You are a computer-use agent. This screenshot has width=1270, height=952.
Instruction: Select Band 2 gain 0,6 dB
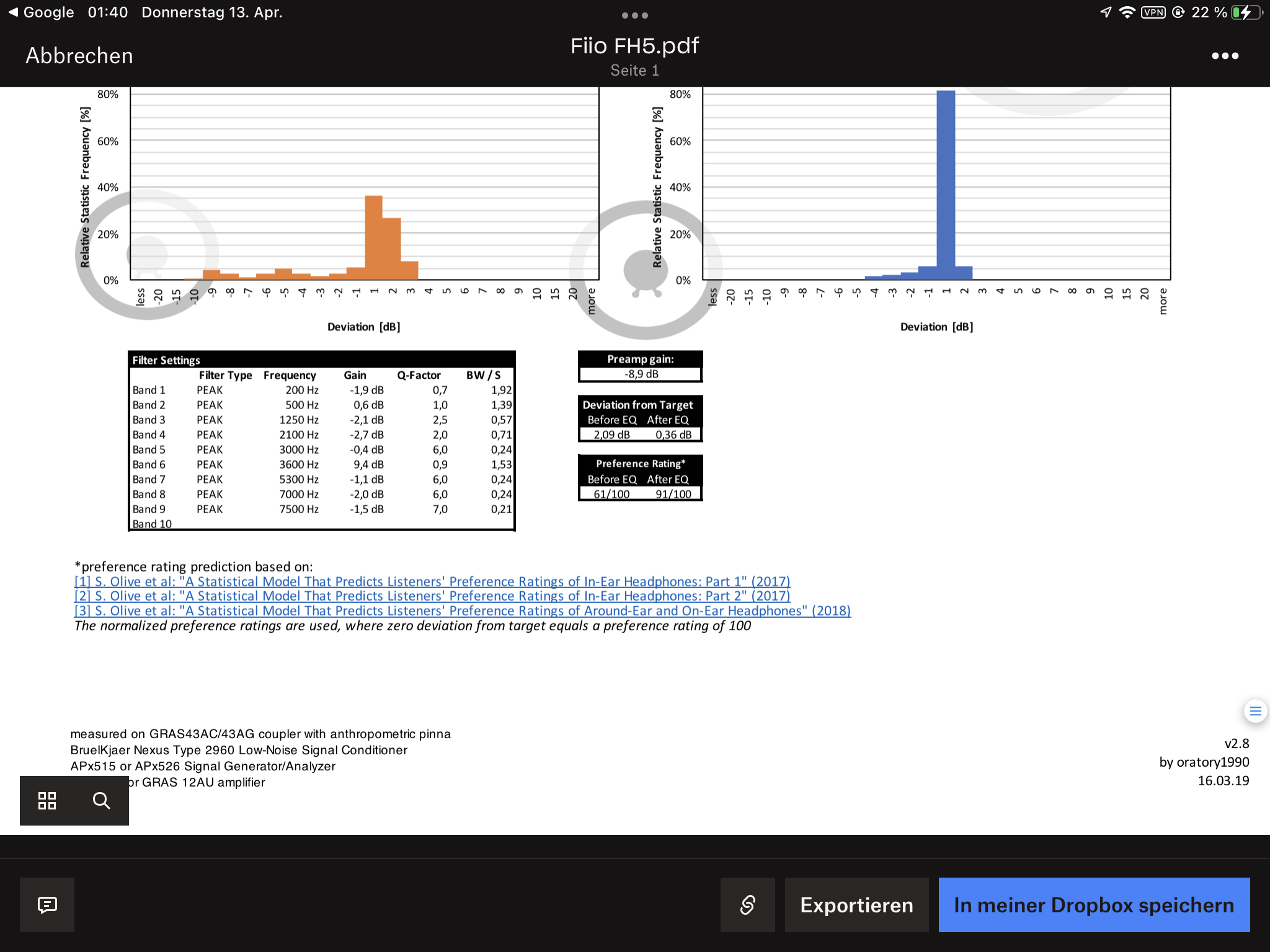(x=368, y=405)
